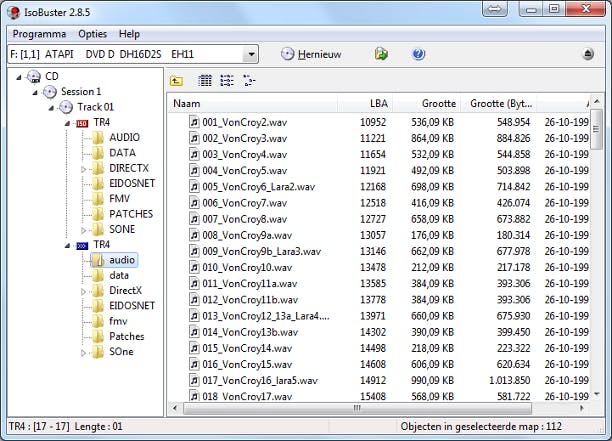
Task: Select the FMV folder
Action: point(119,199)
